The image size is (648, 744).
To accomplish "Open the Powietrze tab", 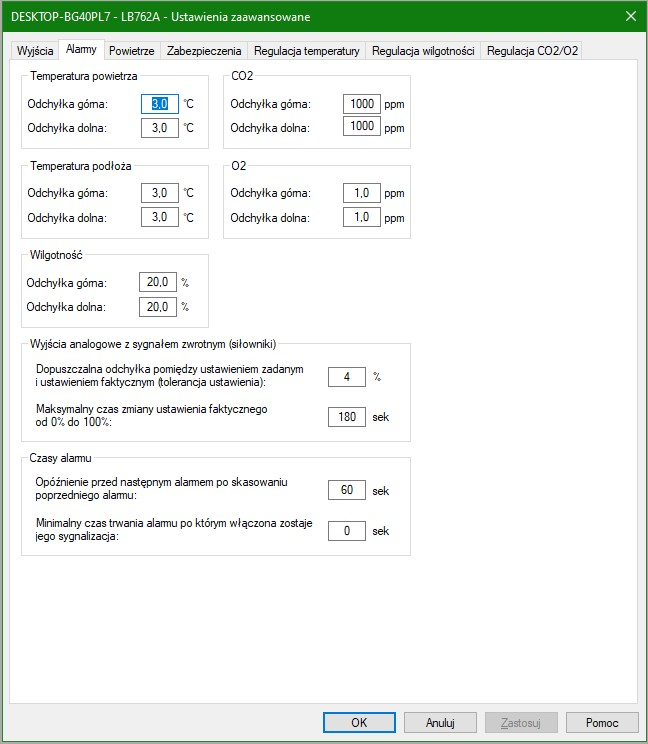I will (x=132, y=51).
